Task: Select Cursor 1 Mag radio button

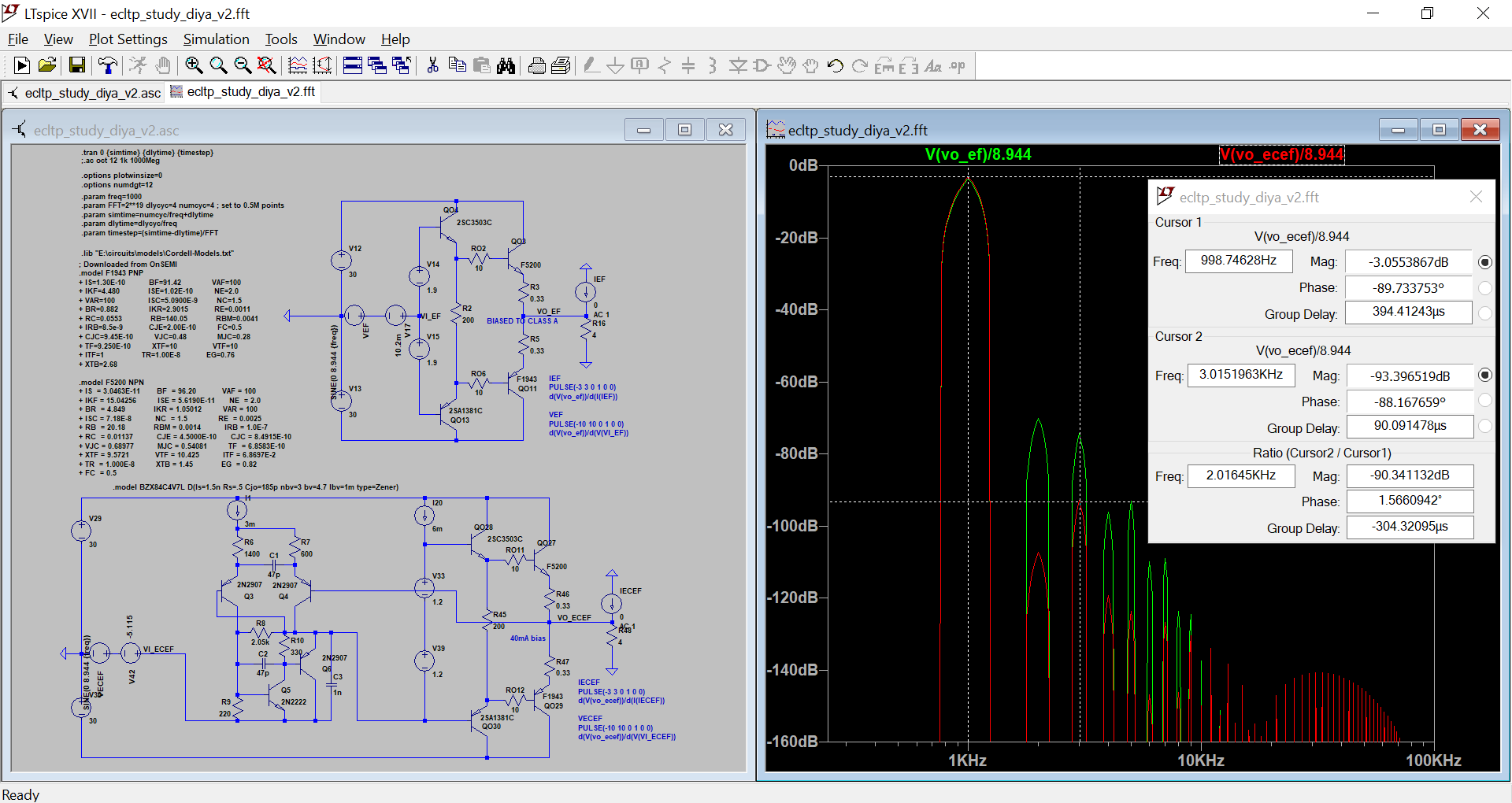Action: [x=1485, y=262]
